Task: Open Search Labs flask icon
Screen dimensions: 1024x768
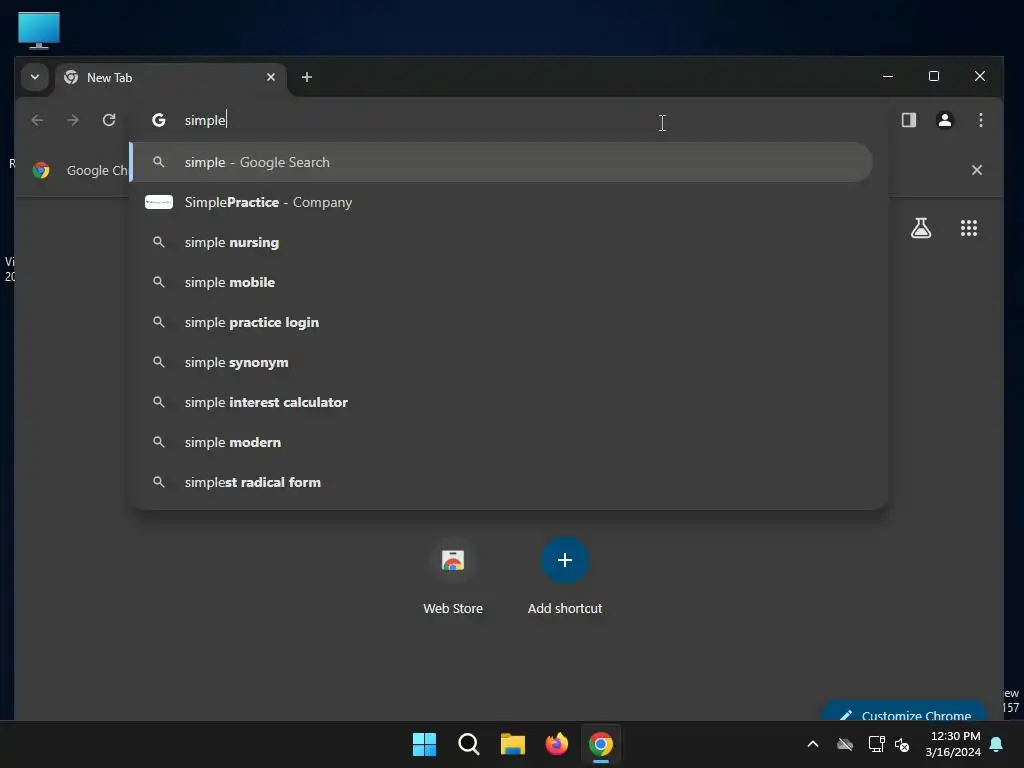Action: pos(921,228)
